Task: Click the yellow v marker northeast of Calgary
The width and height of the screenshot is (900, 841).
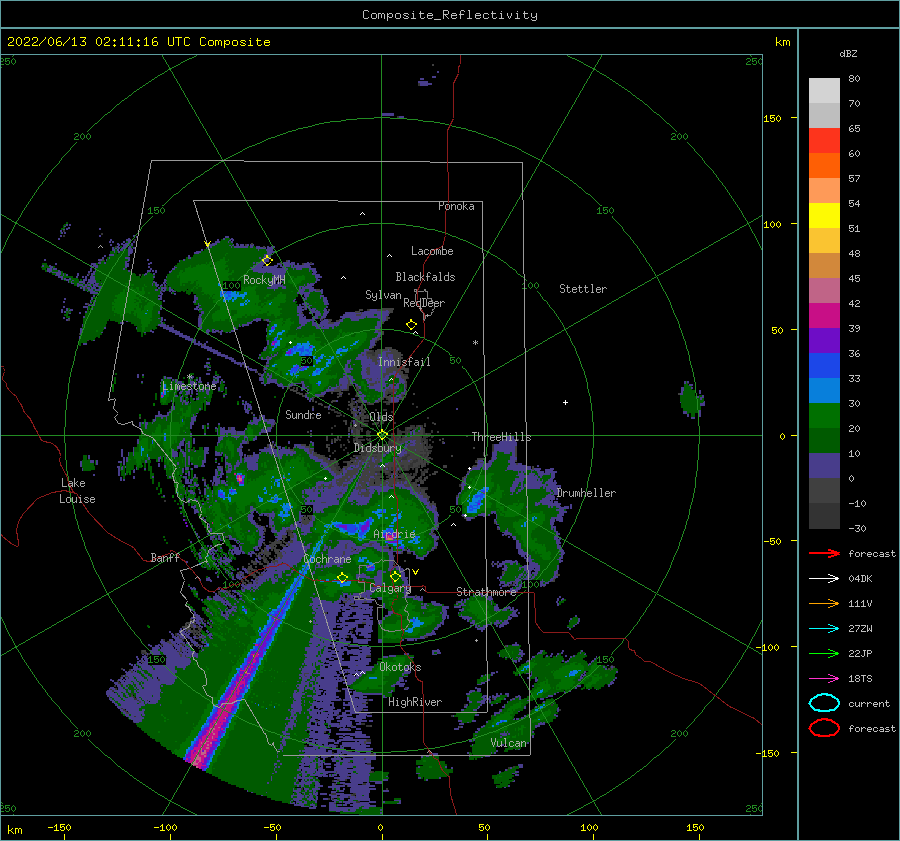Action: point(415,572)
